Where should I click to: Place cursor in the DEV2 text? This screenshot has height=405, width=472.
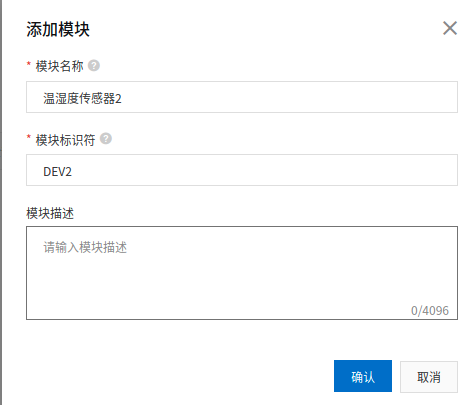tap(57, 172)
